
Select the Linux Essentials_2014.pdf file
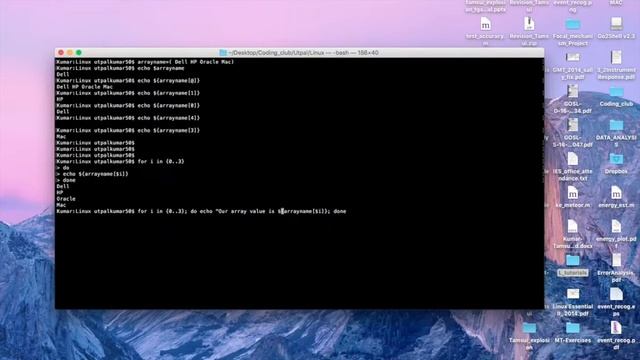573,294
